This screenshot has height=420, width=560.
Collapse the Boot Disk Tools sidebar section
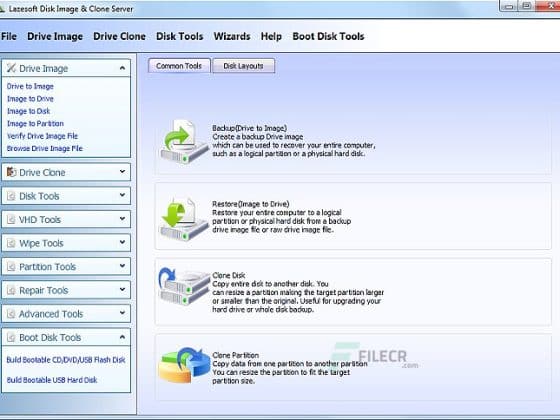tap(122, 337)
